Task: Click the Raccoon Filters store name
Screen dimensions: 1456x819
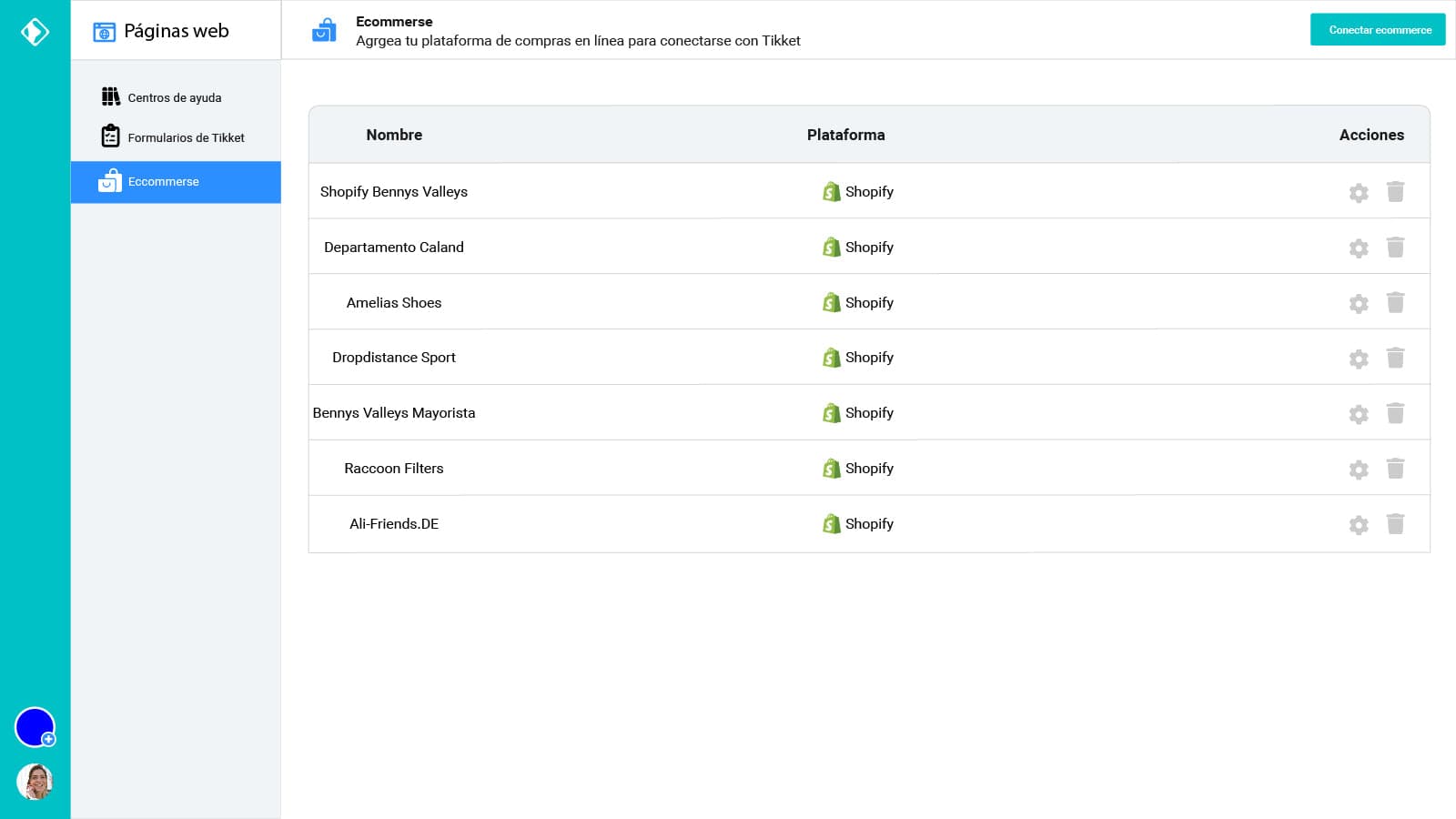Action: coord(393,469)
